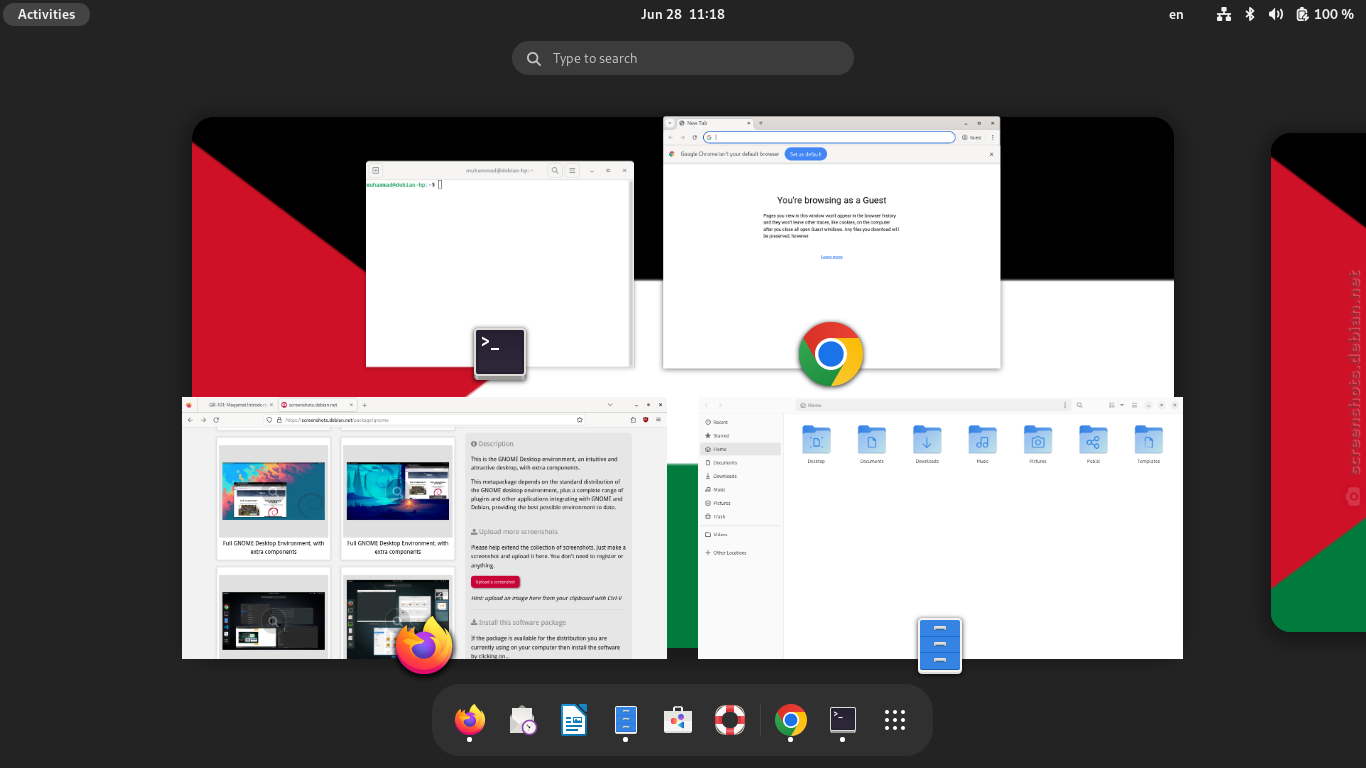Launch GNOME Software from the dash
This screenshot has width=1366, height=768.
(x=678, y=720)
